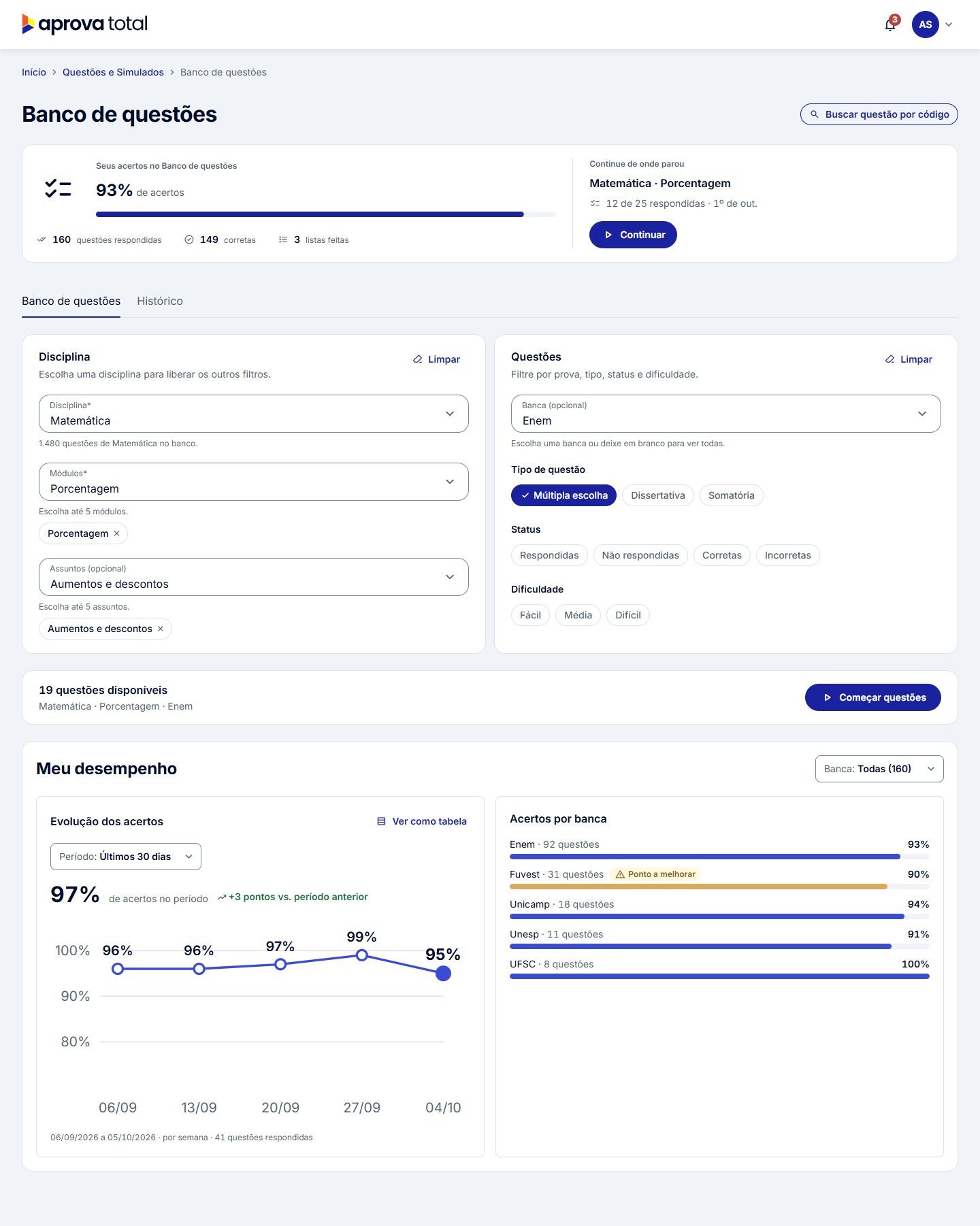Clear the Disciplina filters with Limpar
This screenshot has width=980, height=1226.
437,359
